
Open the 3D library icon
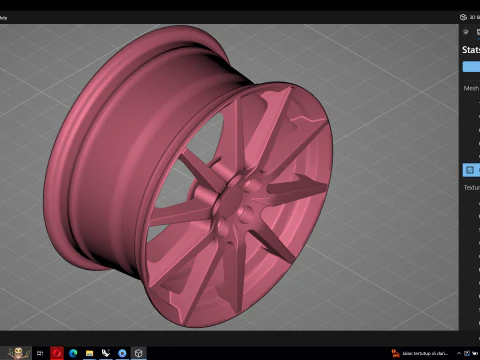click(463, 17)
